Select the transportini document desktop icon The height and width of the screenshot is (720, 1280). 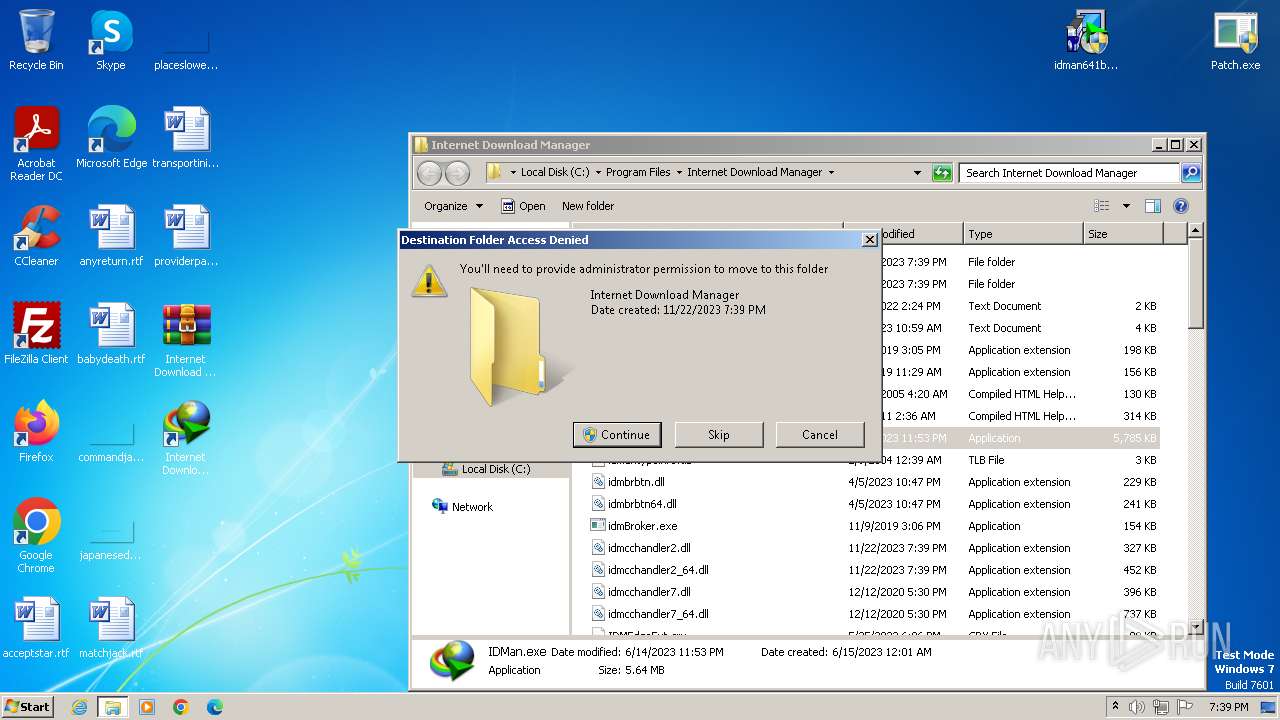point(185,137)
